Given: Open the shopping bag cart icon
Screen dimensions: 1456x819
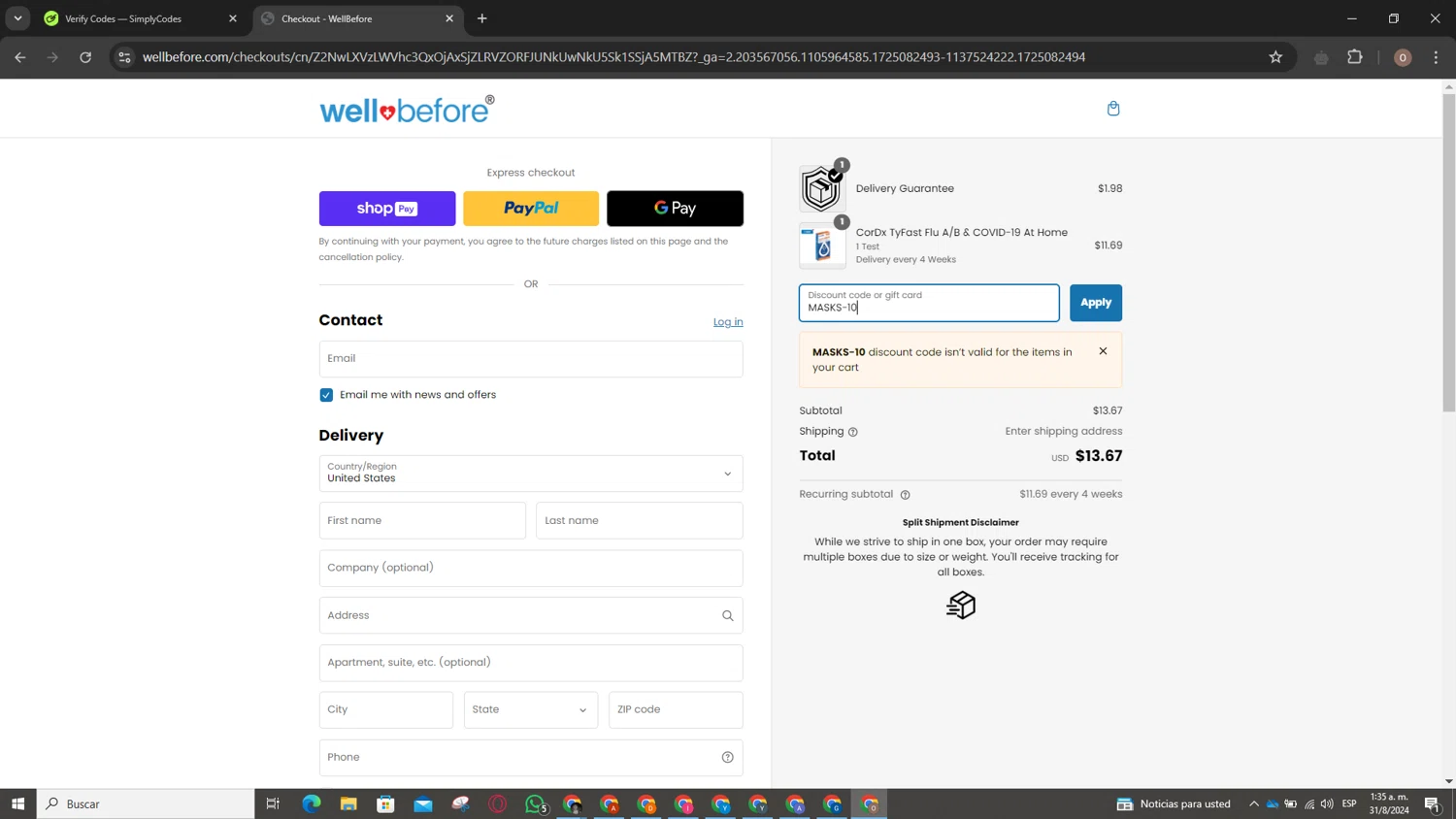Looking at the screenshot, I should [x=1113, y=109].
